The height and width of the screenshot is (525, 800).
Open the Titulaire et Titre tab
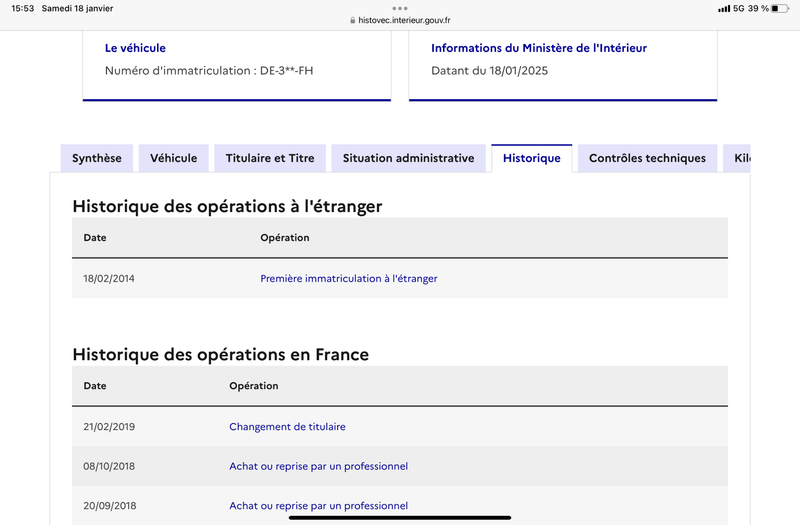270,158
